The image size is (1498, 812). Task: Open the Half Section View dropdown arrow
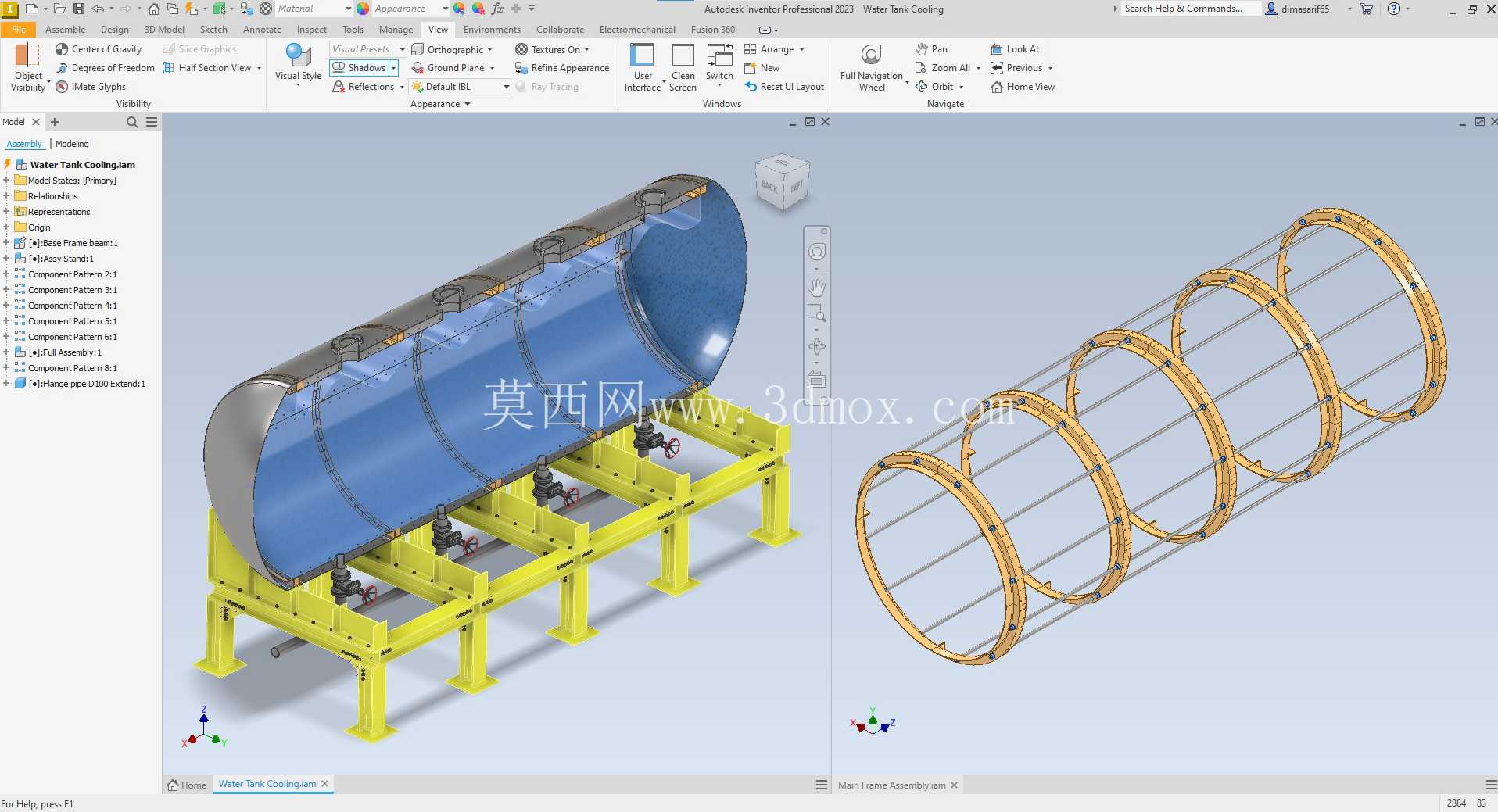[259, 68]
